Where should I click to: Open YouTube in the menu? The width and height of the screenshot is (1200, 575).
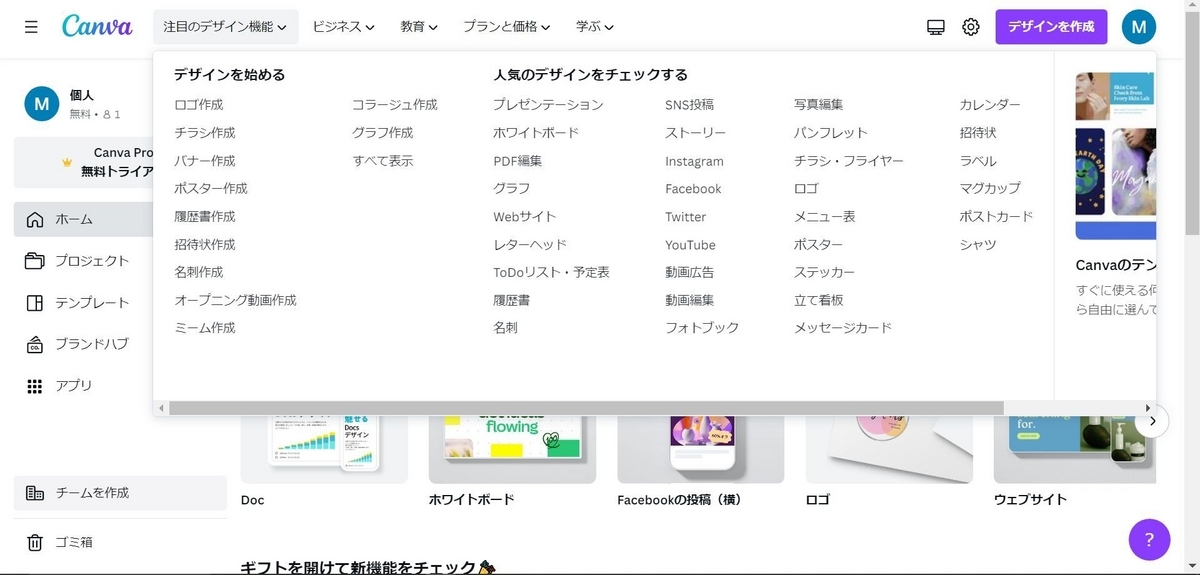click(690, 245)
